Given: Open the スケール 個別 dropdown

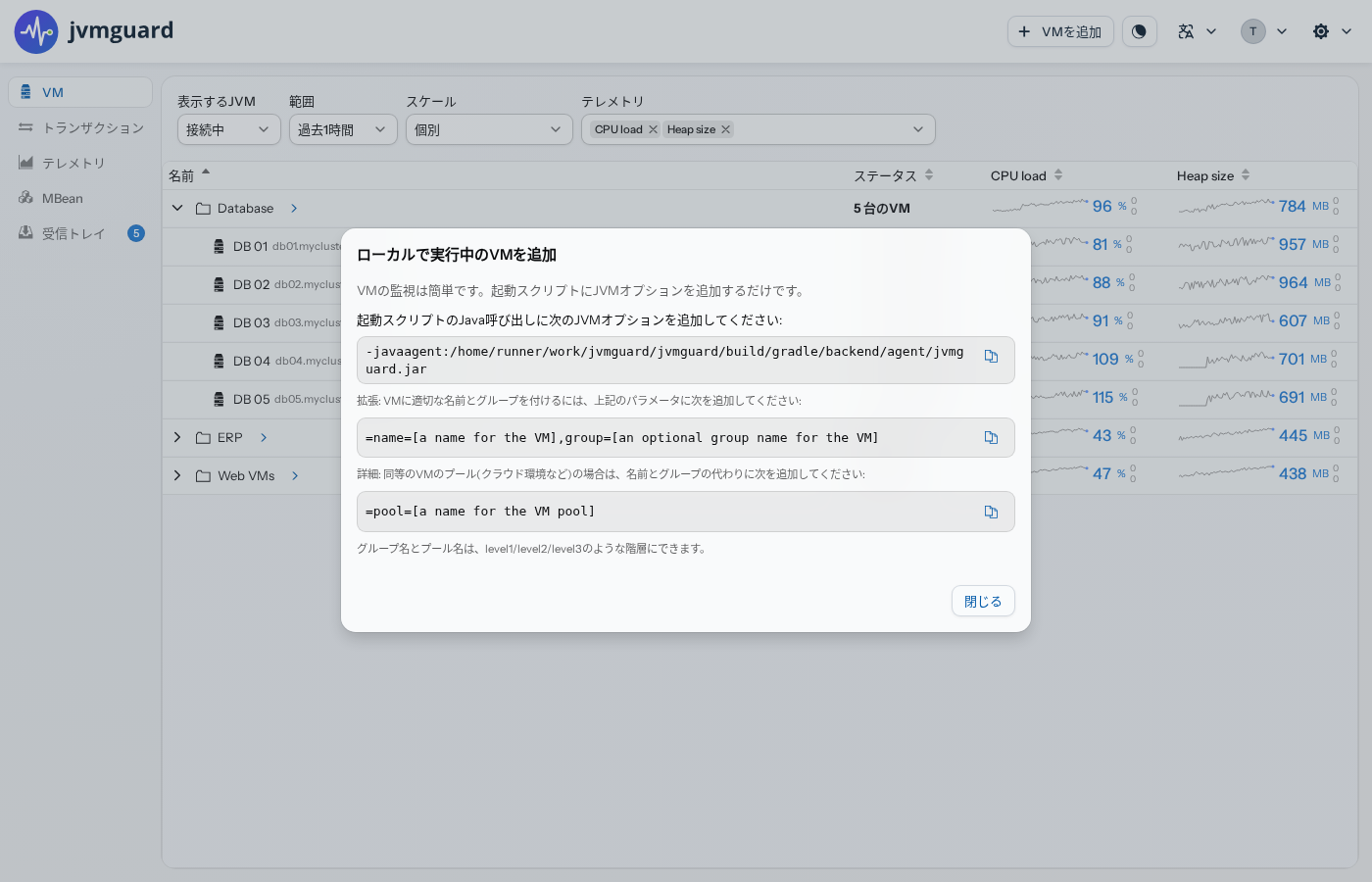Looking at the screenshot, I should click(x=489, y=129).
